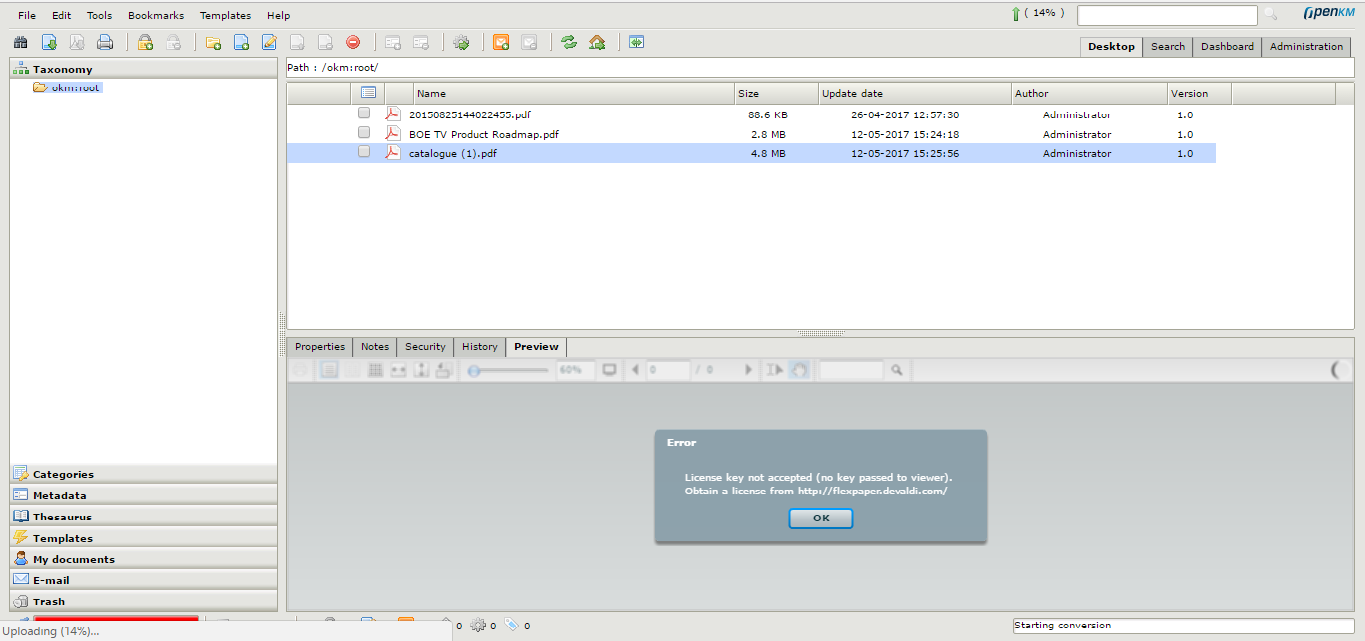Click the green refresh arrows icon
This screenshot has height=641, width=1365.
[x=569, y=42]
